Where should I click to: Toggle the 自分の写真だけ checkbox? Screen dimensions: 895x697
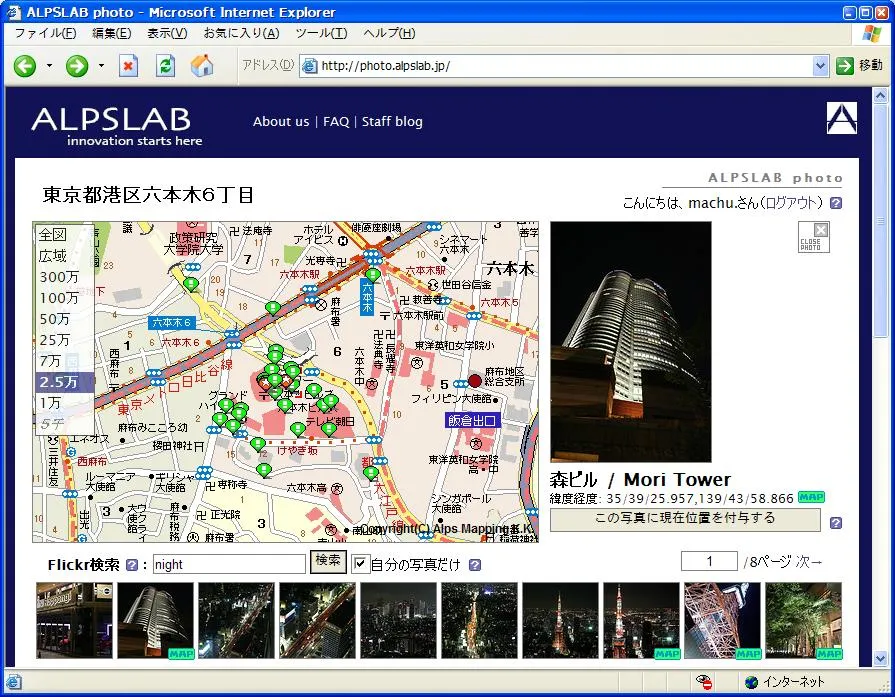pos(360,564)
